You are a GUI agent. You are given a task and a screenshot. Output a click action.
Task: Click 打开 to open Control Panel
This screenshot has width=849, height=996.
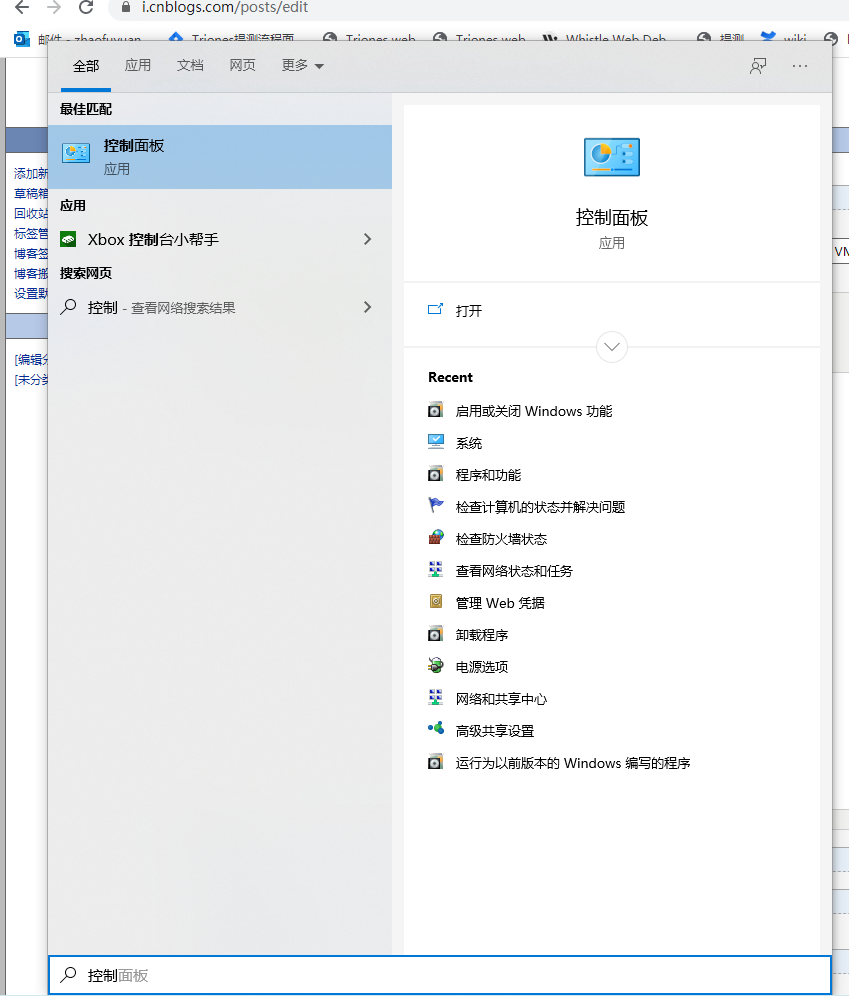[x=469, y=311]
